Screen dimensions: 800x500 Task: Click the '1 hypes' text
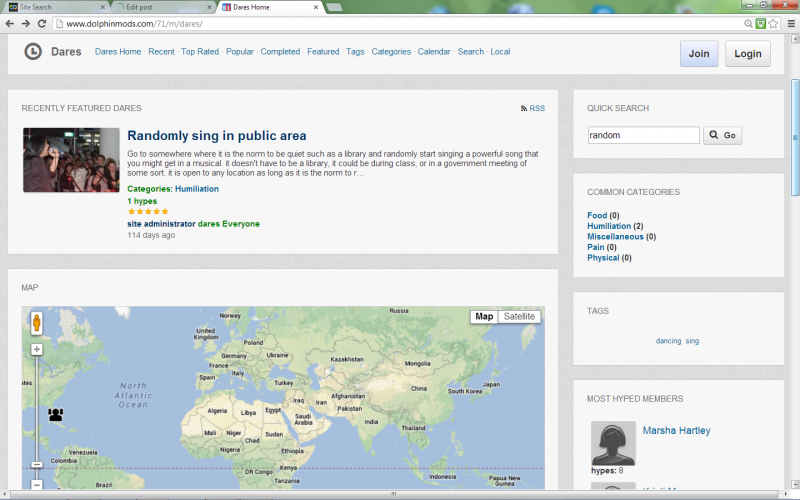[x=142, y=201]
